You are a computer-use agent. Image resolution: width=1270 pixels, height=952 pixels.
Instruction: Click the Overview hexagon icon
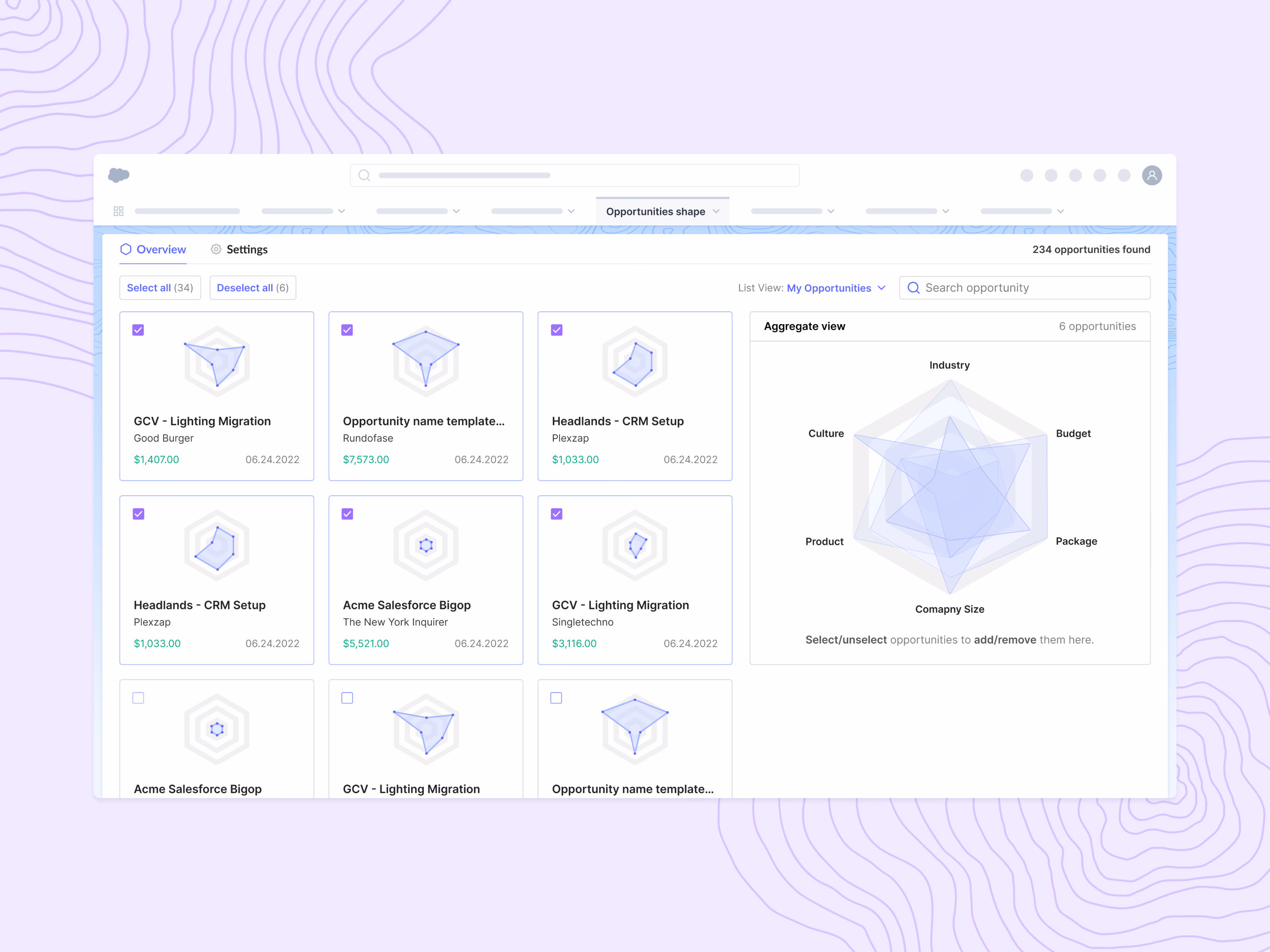coord(126,249)
